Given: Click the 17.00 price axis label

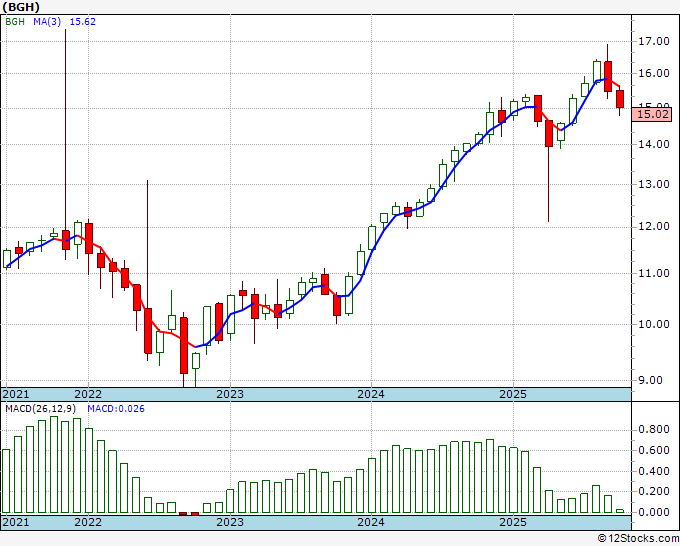Looking at the screenshot, I should [654, 42].
